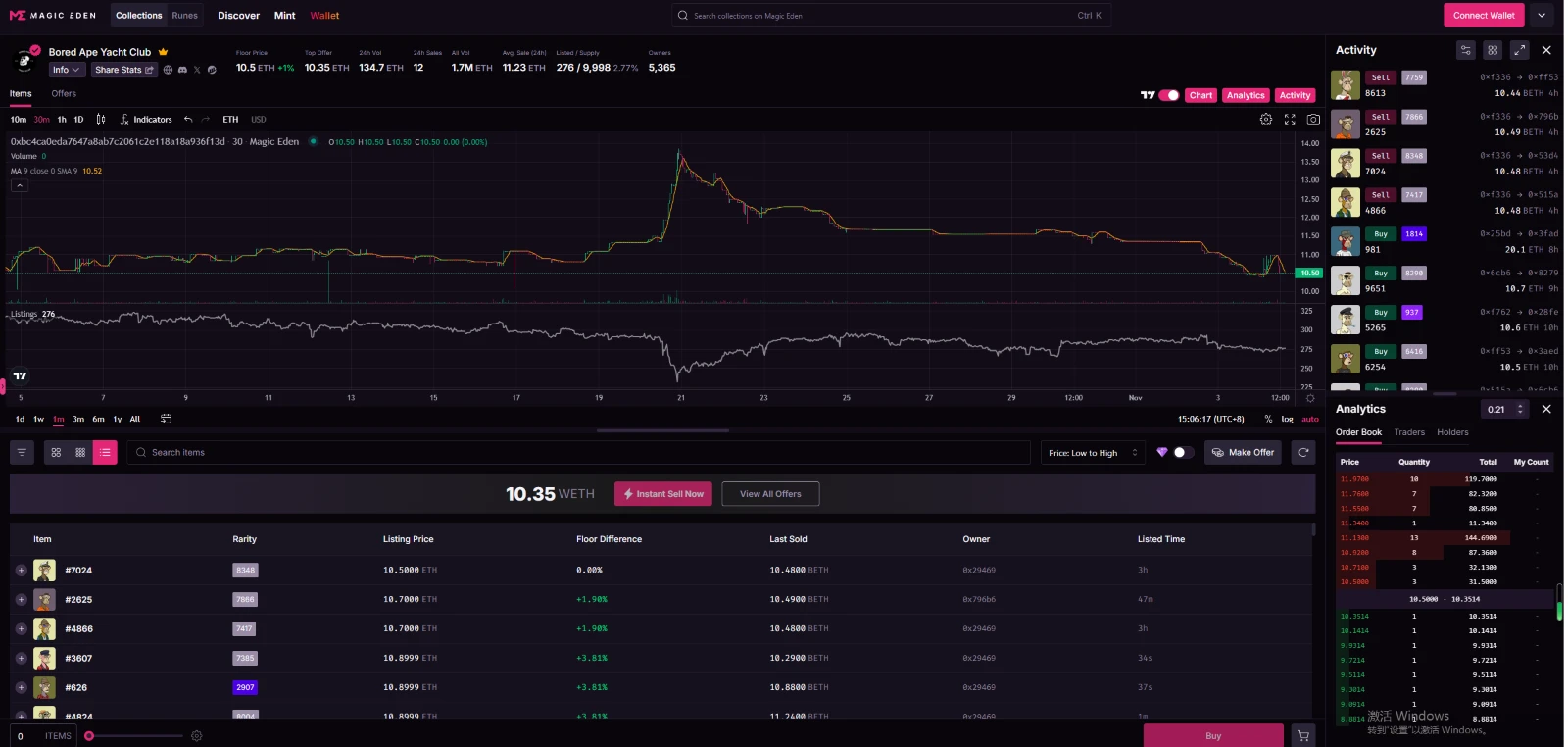Viewport: 1568px width, 747px height.
Task: Switch chart currency to ETH
Action: (x=230, y=120)
